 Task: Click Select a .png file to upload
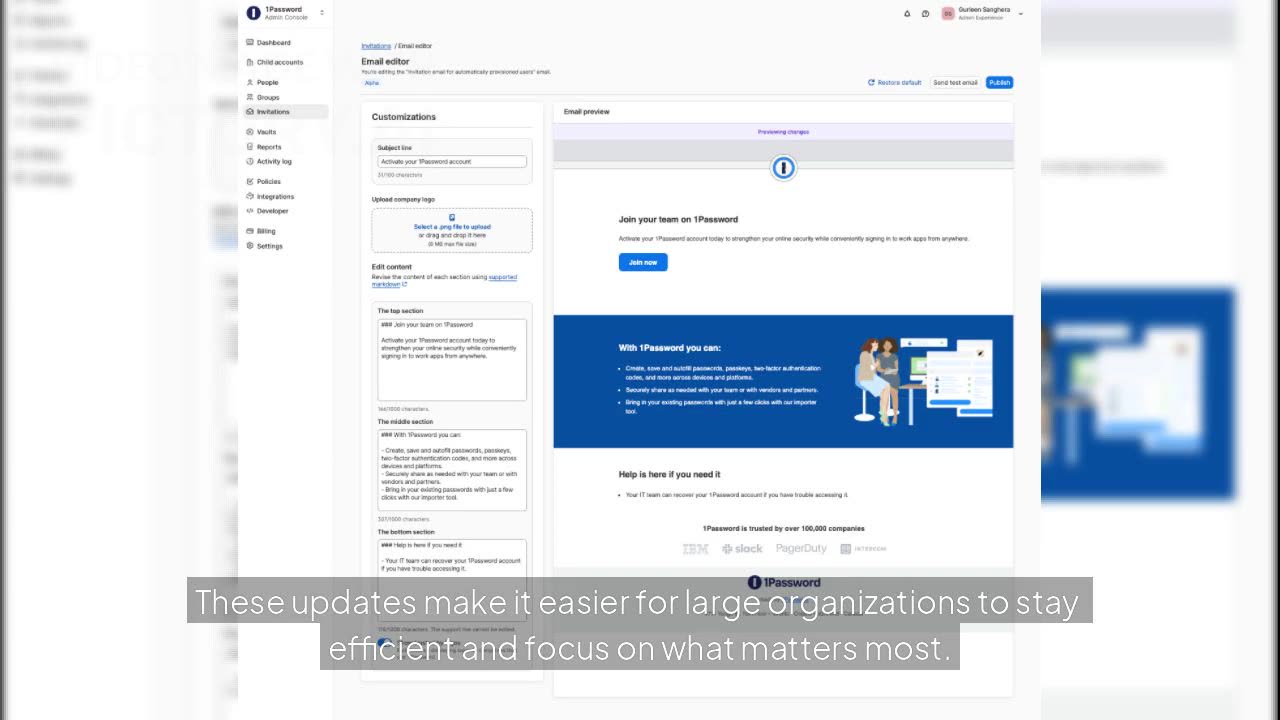click(x=452, y=227)
